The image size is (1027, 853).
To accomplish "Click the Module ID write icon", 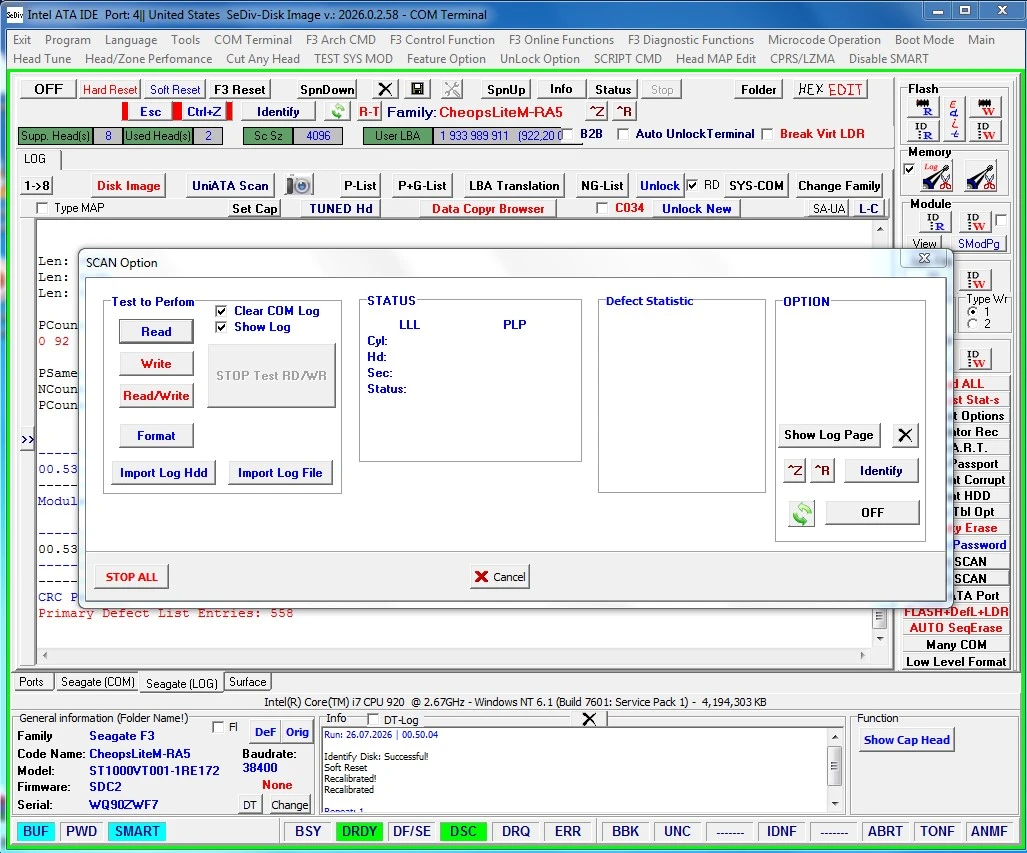I will coord(975,222).
